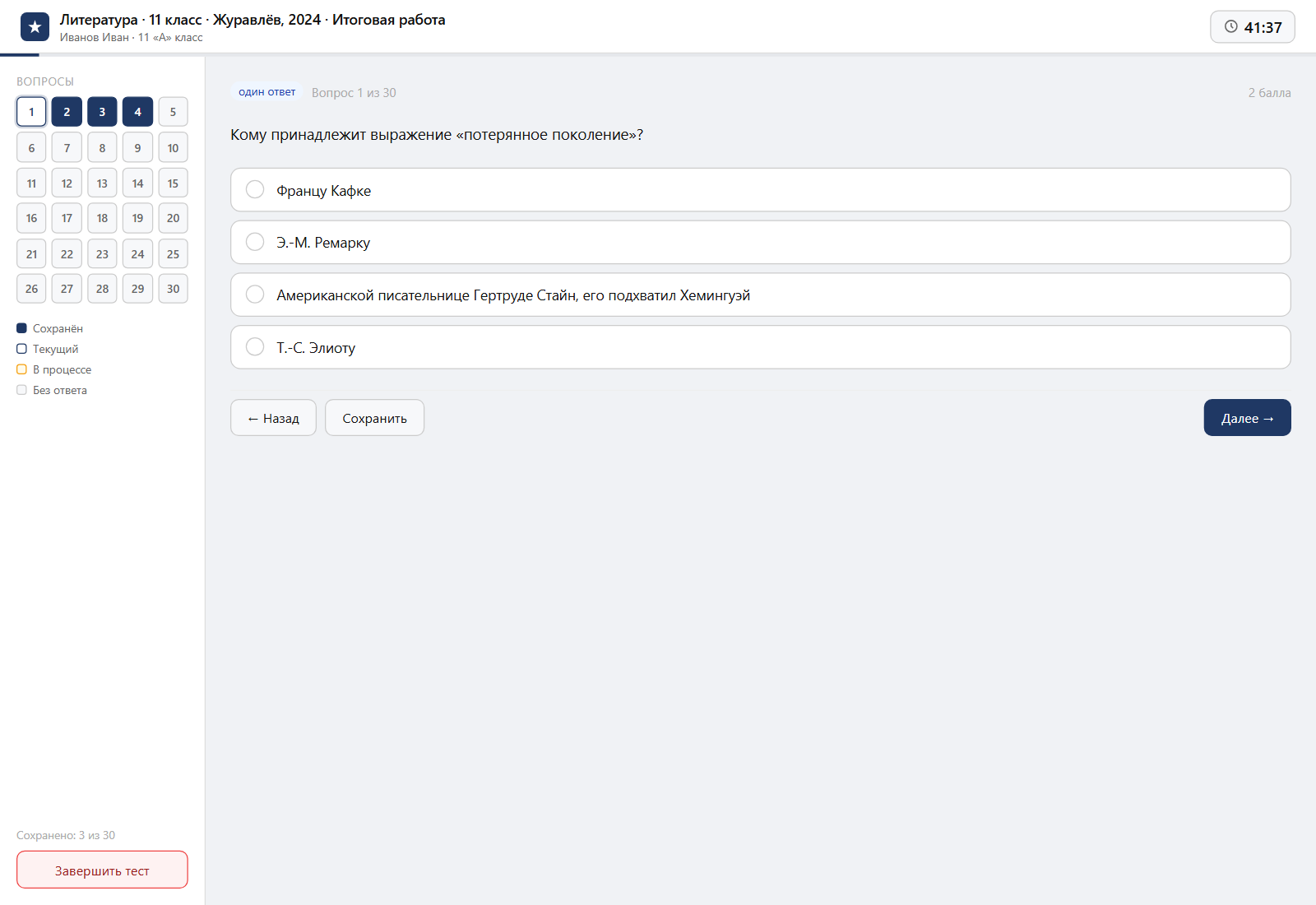The width and height of the screenshot is (1316, 905).
Task: Pick the answer Т.-С. Элиоту
Action: coord(760,347)
